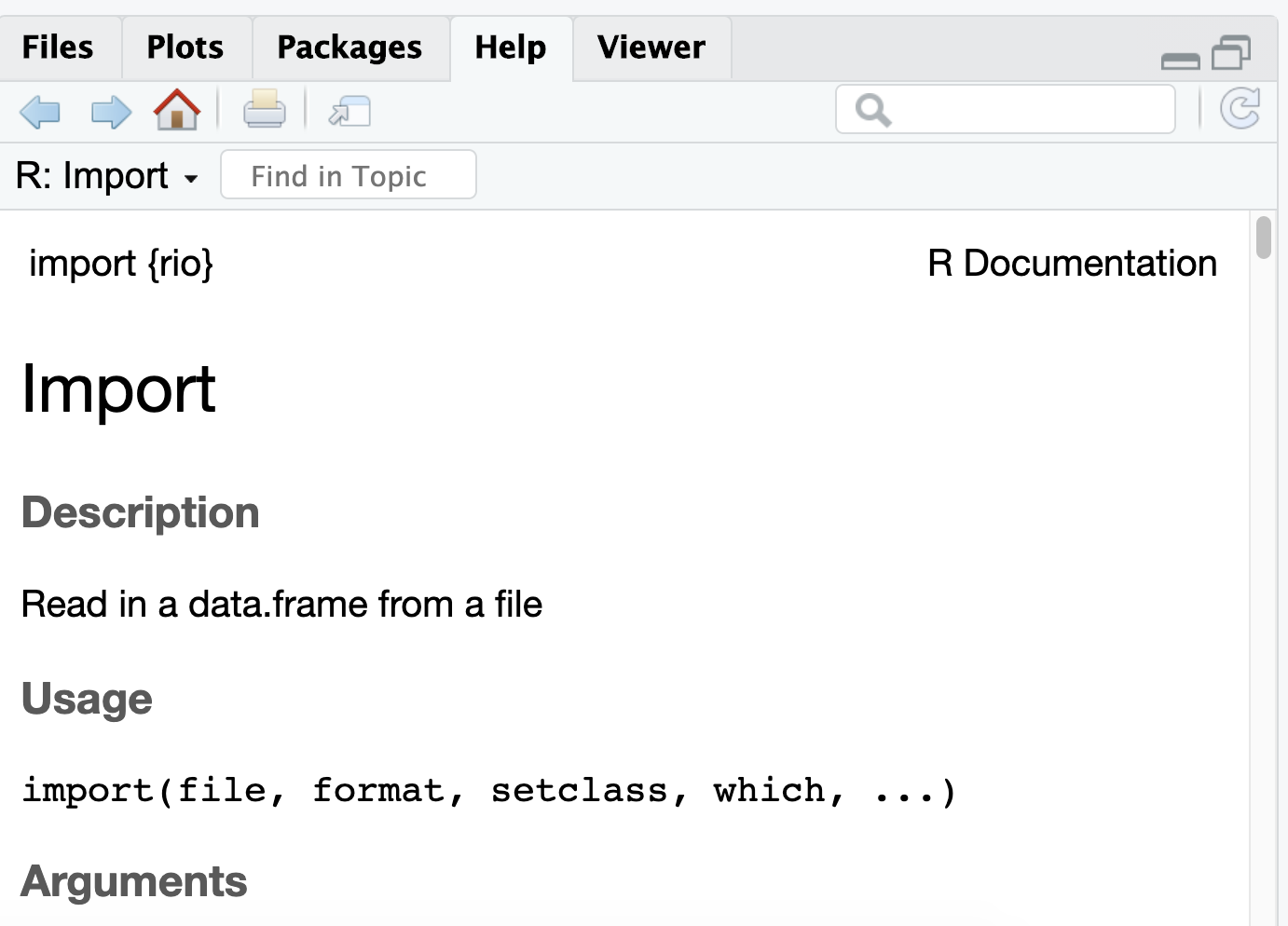
Task: Click the R: Import topic title
Action: (92, 175)
